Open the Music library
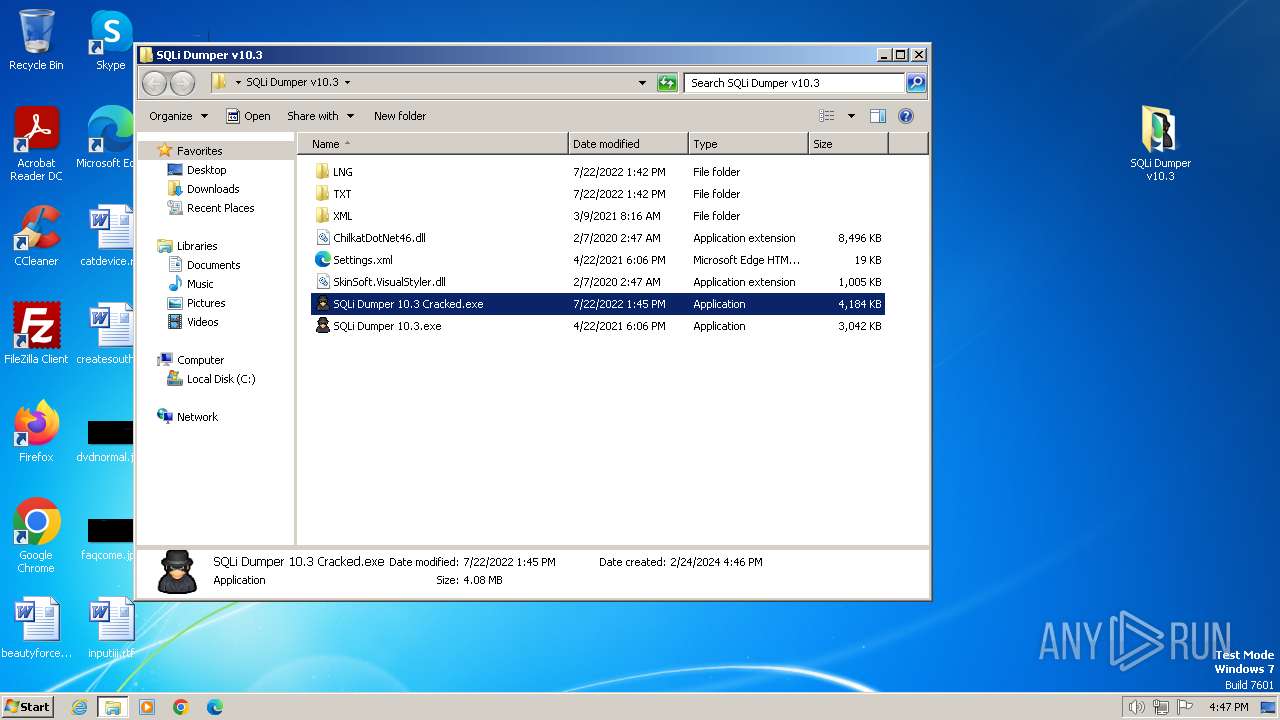Screen dimensions: 1280x720 coord(200,284)
